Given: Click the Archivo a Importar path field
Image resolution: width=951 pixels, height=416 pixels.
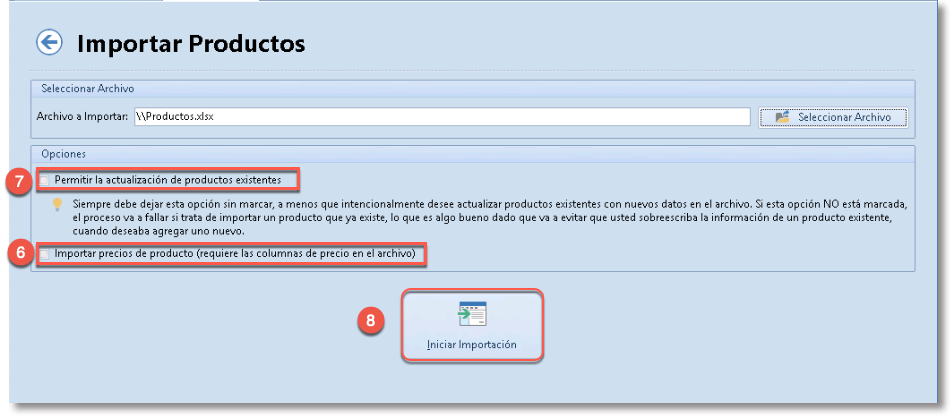Looking at the screenshot, I should pyautogui.click(x=442, y=117).
